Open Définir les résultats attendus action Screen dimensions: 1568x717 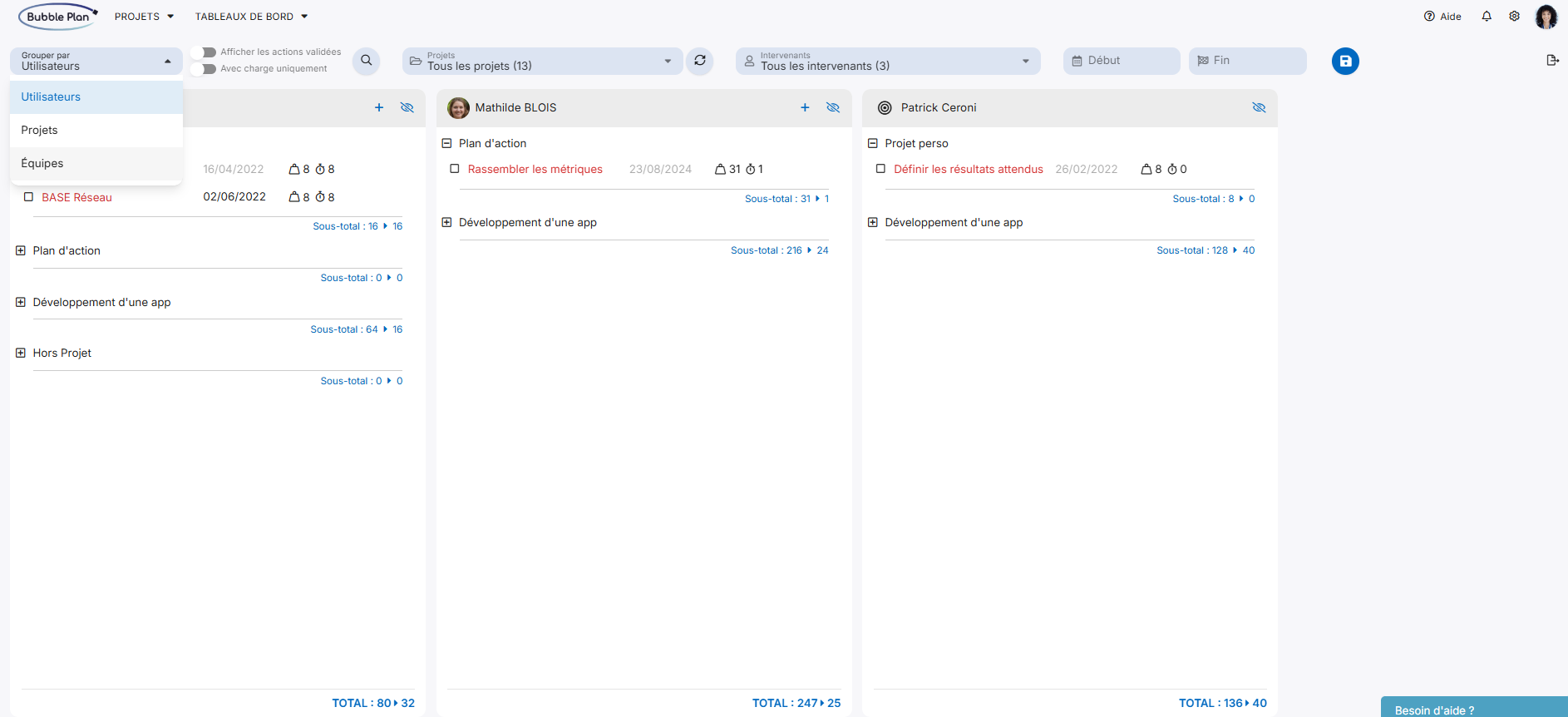click(968, 169)
